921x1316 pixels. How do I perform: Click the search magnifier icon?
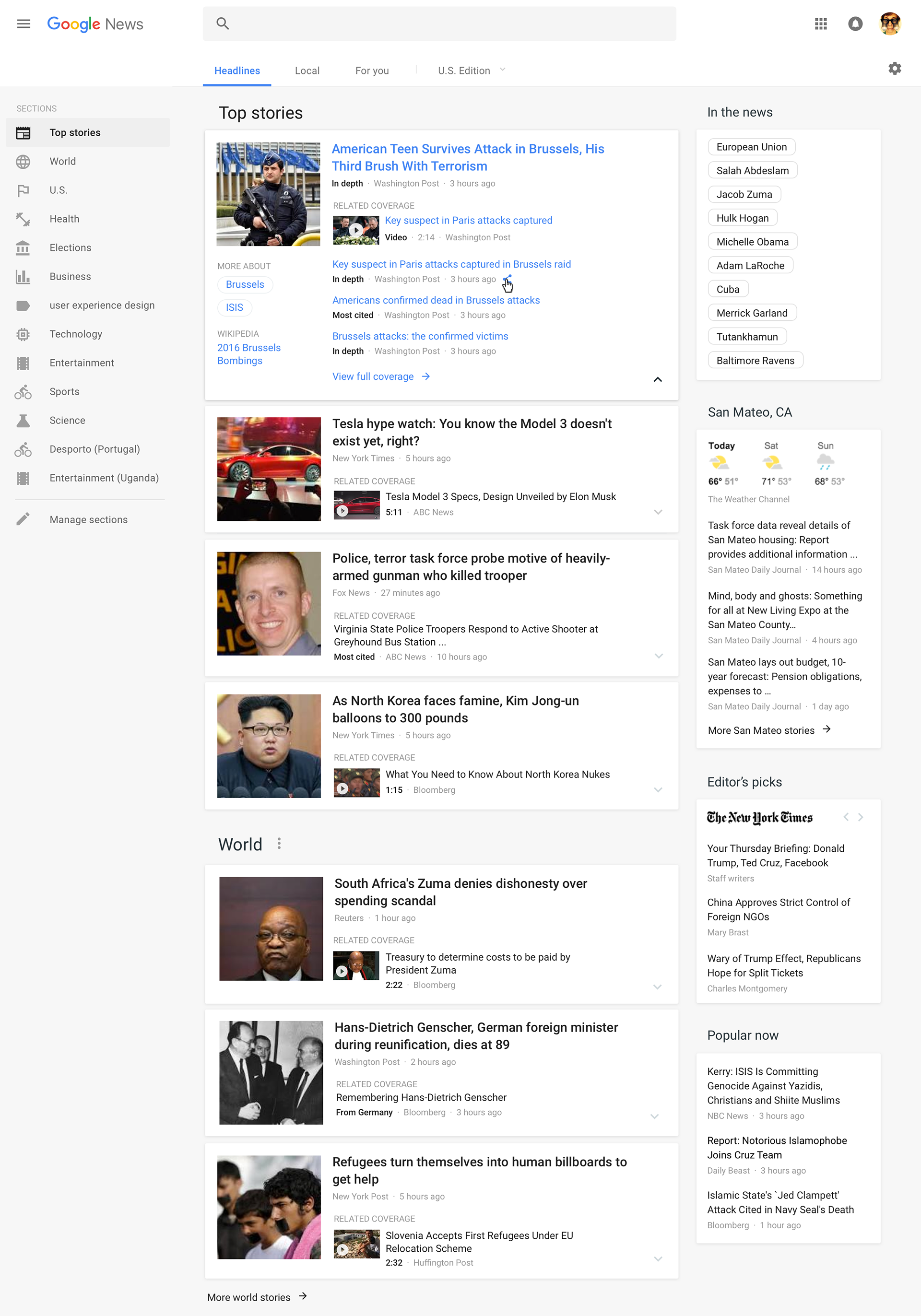[x=223, y=23]
